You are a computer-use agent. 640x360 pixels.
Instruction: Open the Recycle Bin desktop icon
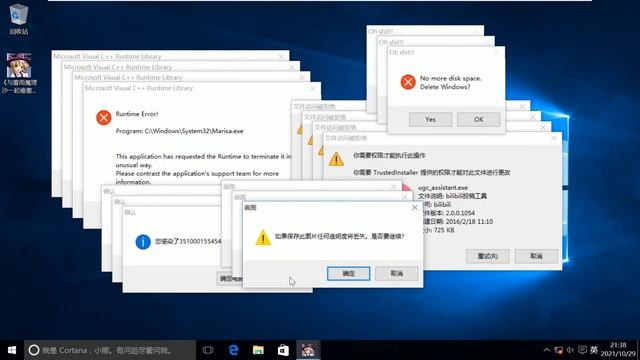18,19
